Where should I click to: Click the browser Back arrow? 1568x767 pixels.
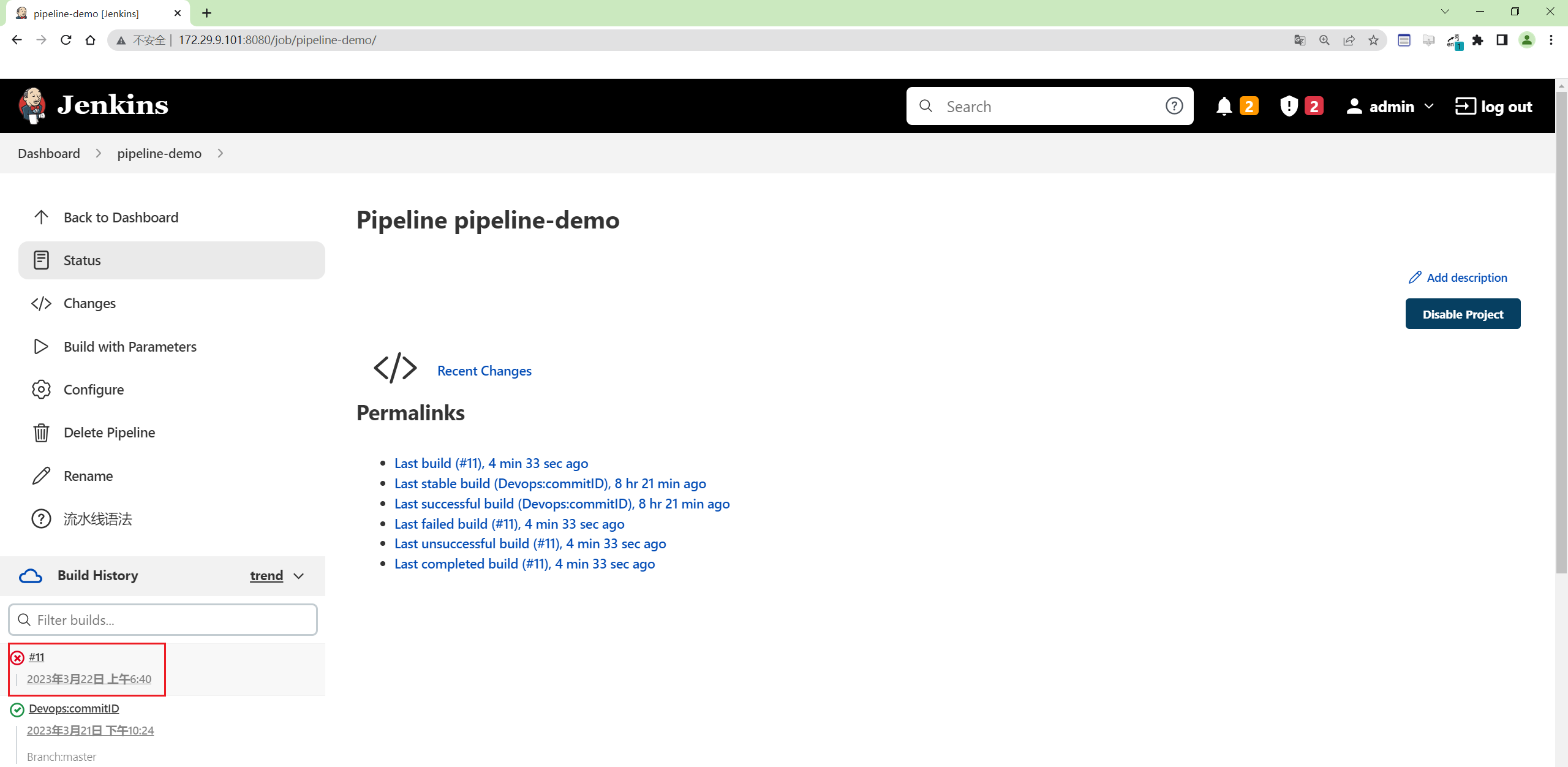pos(17,40)
